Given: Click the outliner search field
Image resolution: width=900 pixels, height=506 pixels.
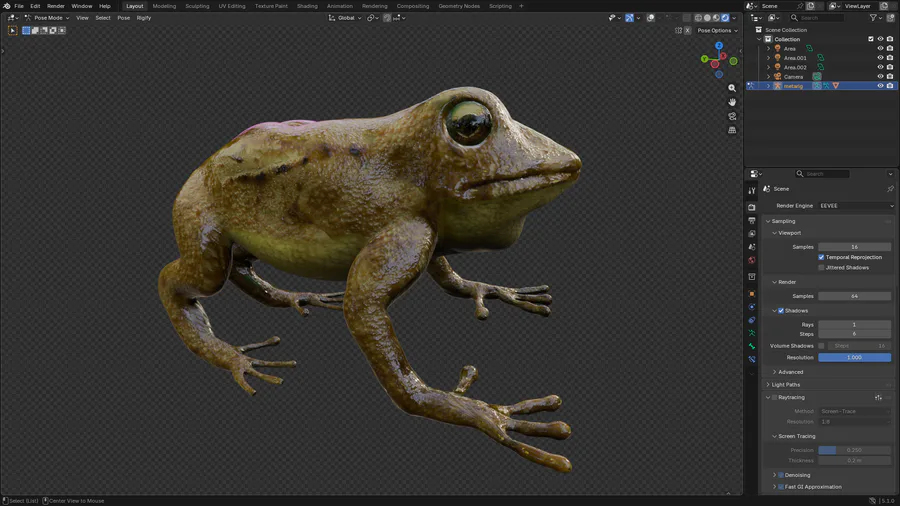Looking at the screenshot, I should [817, 18].
